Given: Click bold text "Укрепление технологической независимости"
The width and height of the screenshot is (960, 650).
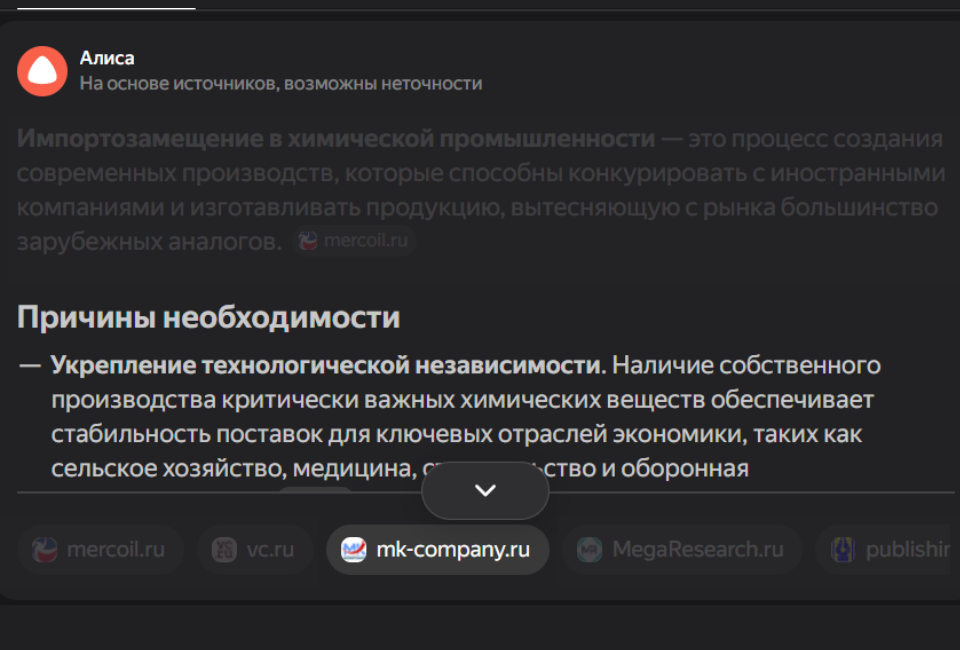Looking at the screenshot, I should click(x=328, y=365).
